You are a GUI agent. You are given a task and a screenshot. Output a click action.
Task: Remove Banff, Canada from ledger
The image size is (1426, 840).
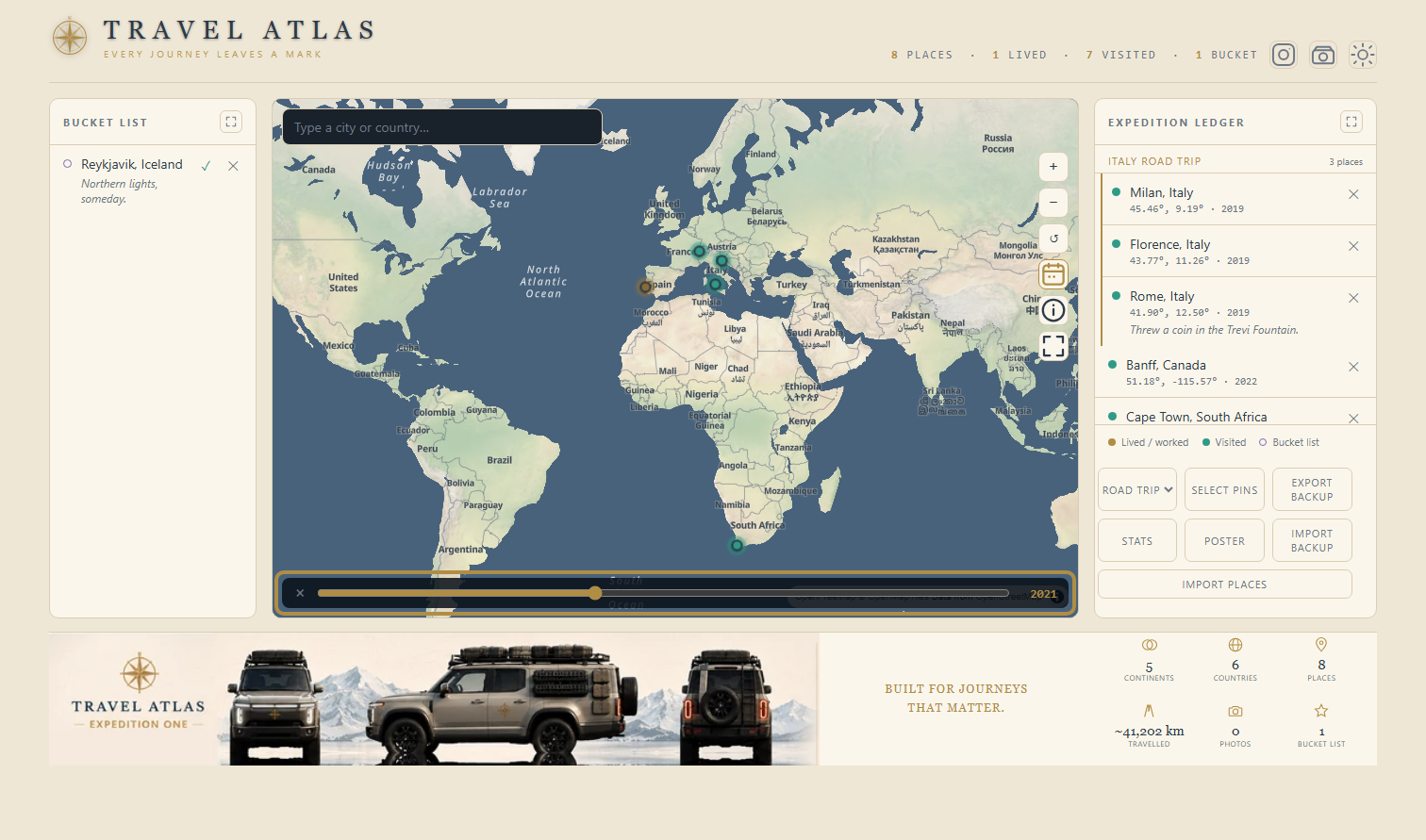[1353, 367]
